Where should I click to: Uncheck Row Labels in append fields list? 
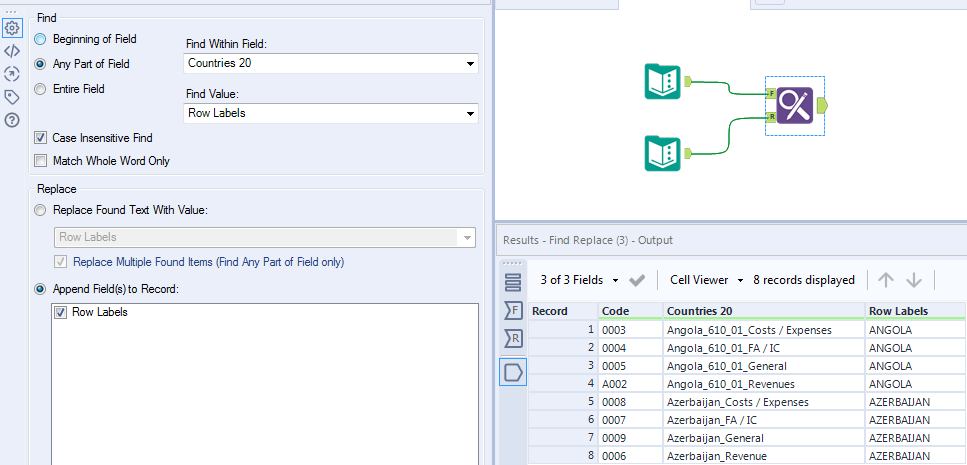click(60, 312)
